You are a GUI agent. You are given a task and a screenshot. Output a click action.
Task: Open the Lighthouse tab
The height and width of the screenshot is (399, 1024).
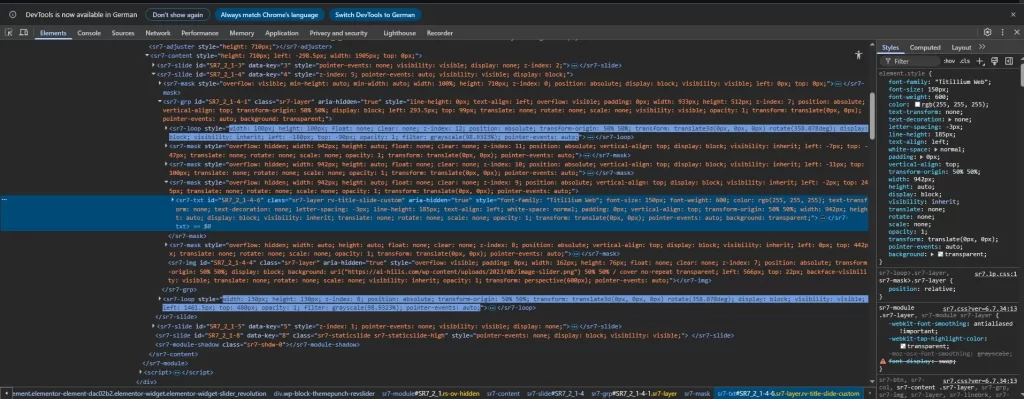point(400,33)
